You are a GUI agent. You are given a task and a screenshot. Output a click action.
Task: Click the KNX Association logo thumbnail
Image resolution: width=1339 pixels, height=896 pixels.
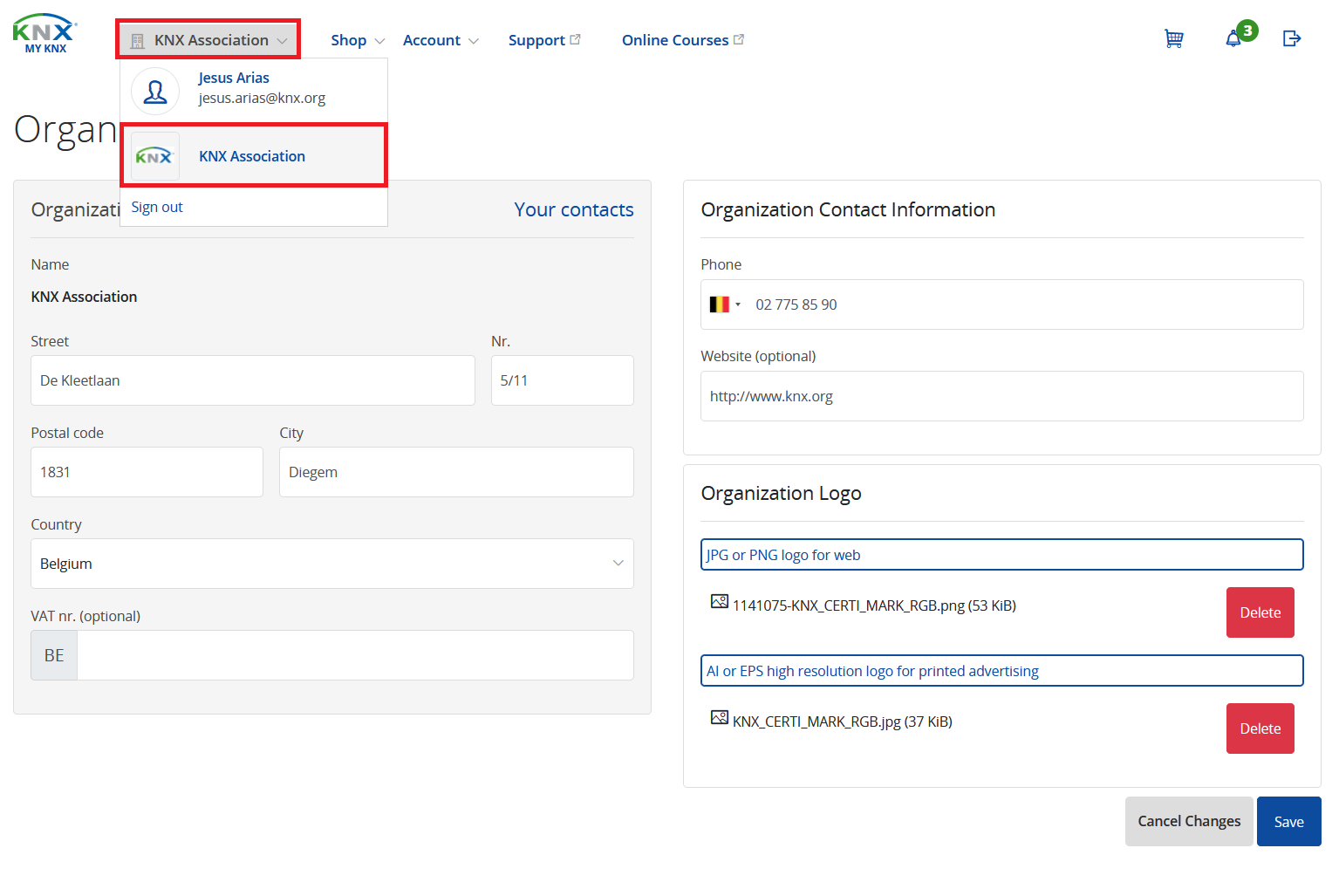(x=155, y=156)
